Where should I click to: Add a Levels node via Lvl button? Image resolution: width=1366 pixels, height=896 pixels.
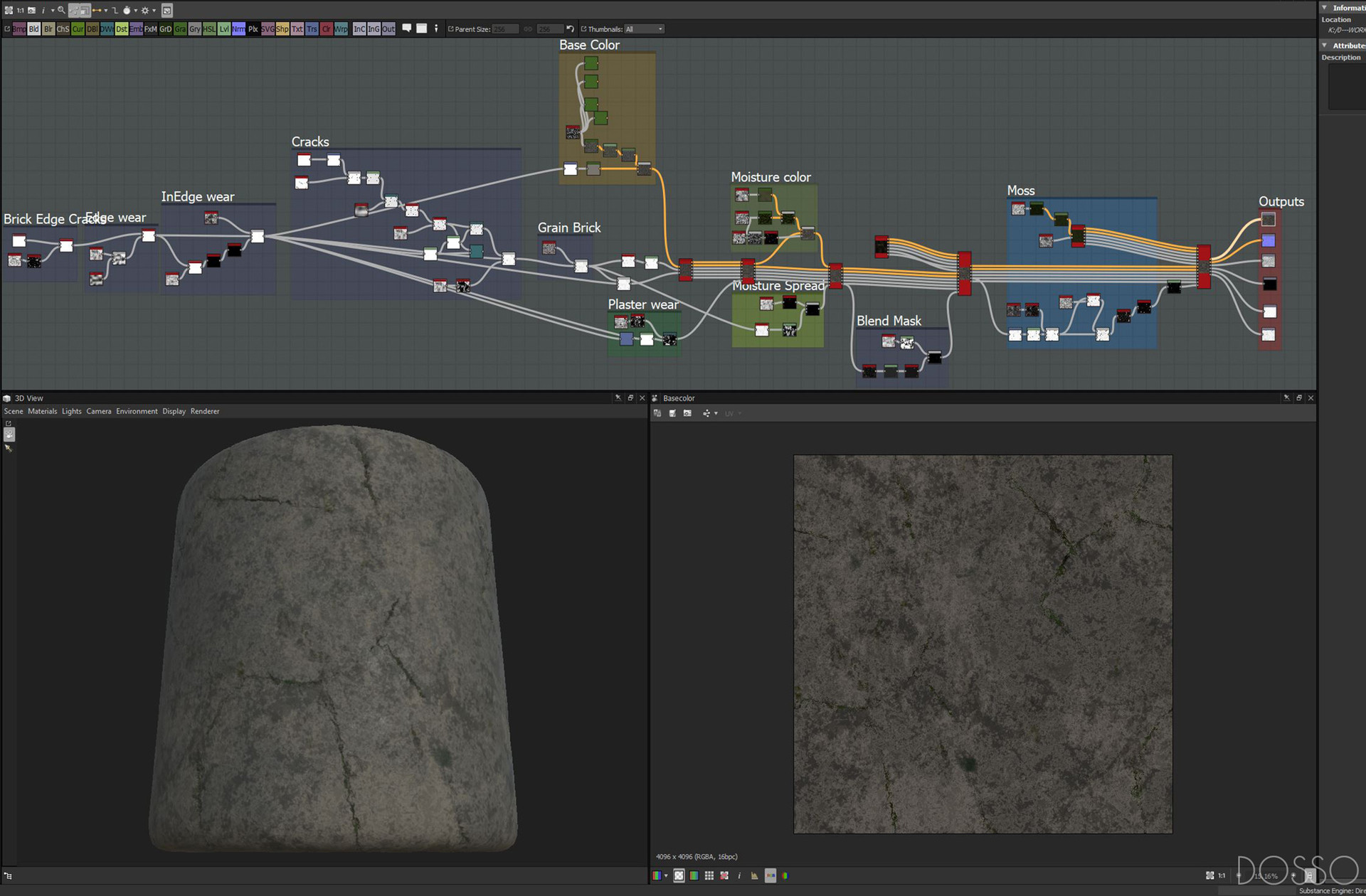pyautogui.click(x=224, y=29)
